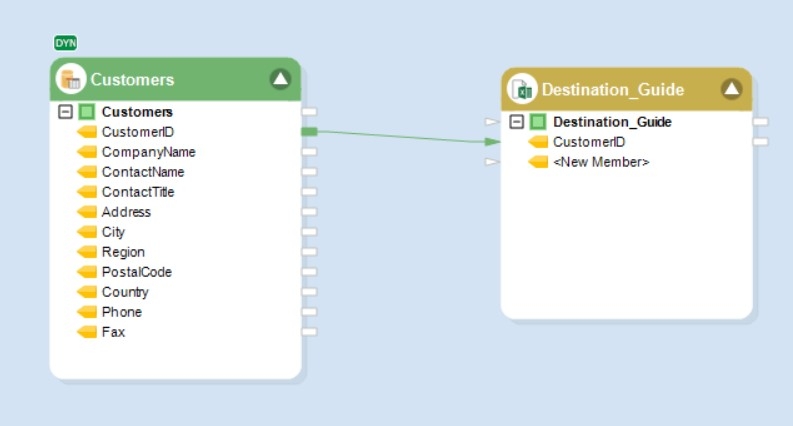Click the <New Member> field icon
The image size is (793, 426).
pos(538,162)
